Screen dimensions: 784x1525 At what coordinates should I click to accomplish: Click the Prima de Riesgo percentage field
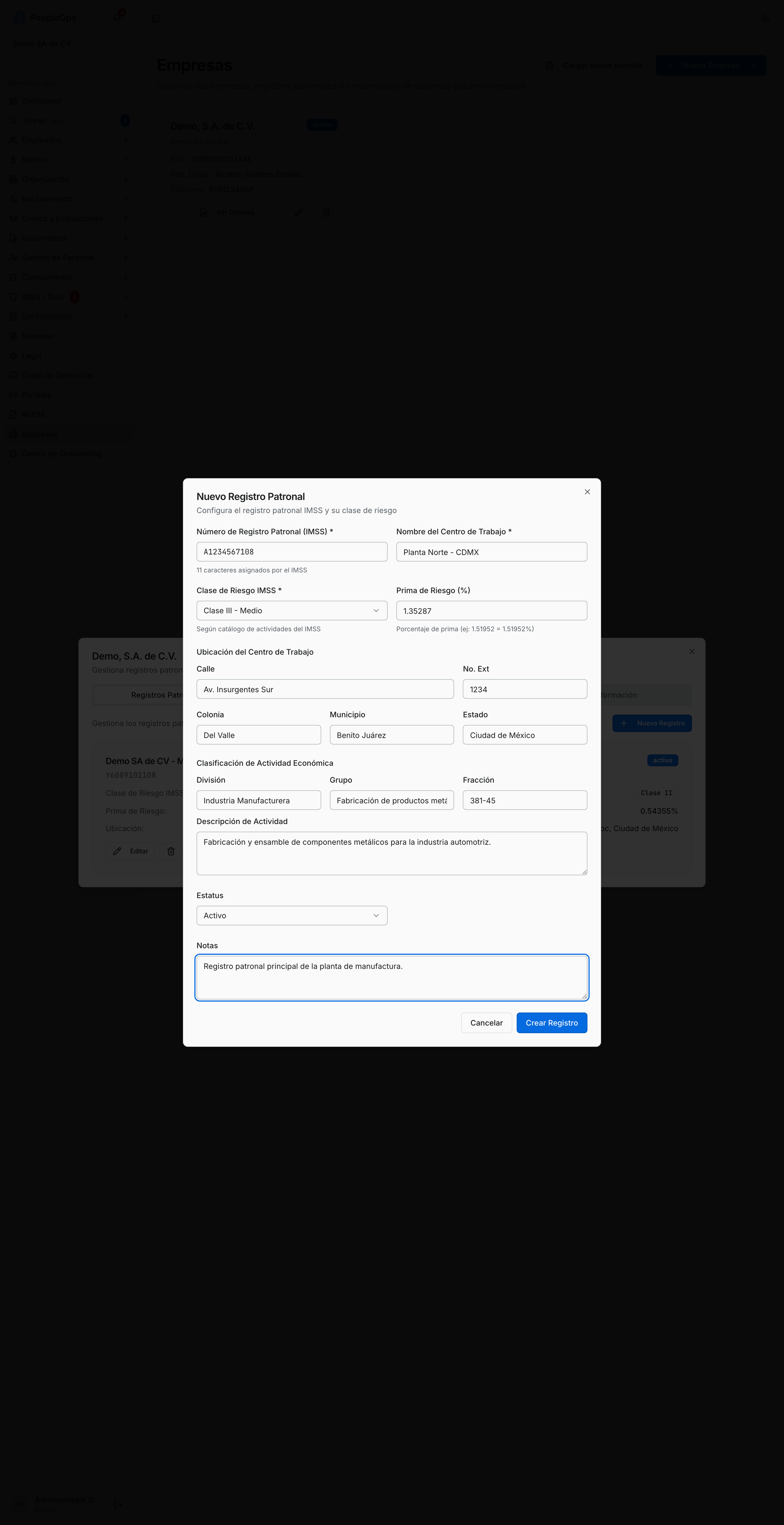click(491, 610)
